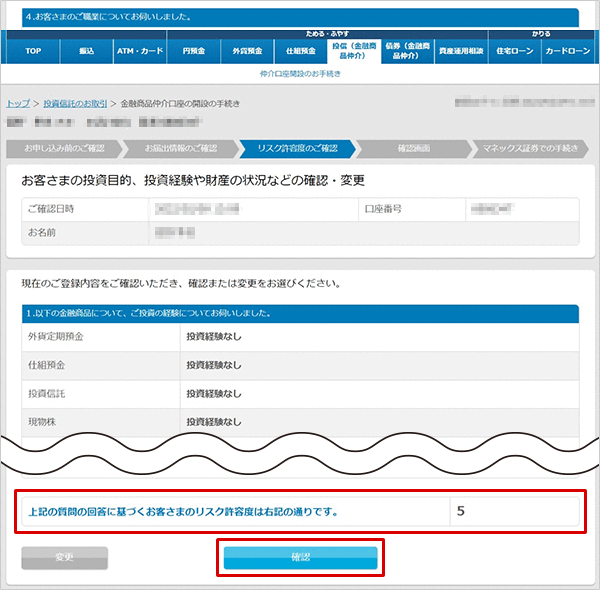This screenshot has width=600, height=590.
Task: Select the カードローン tab
Action: (x=568, y=50)
